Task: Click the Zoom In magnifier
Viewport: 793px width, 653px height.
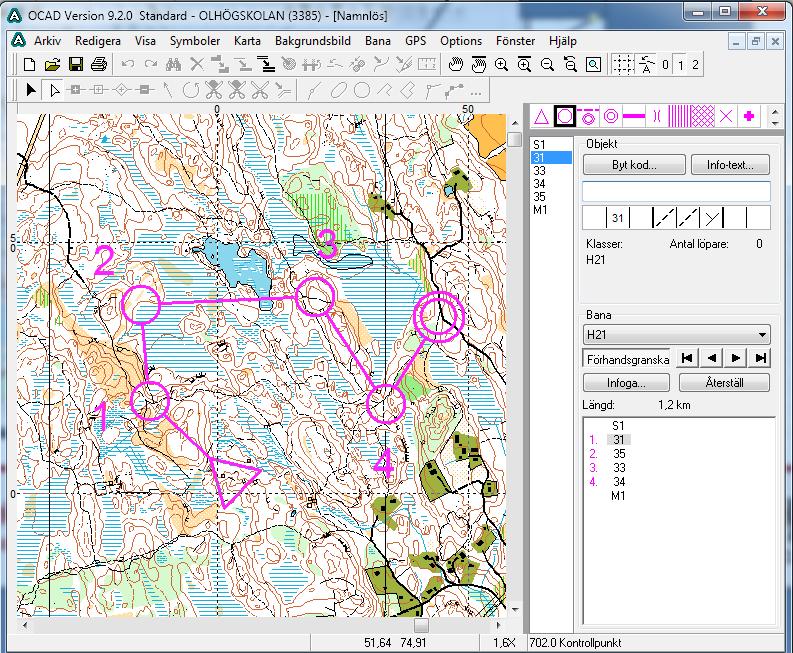Action: pyautogui.click(x=501, y=65)
